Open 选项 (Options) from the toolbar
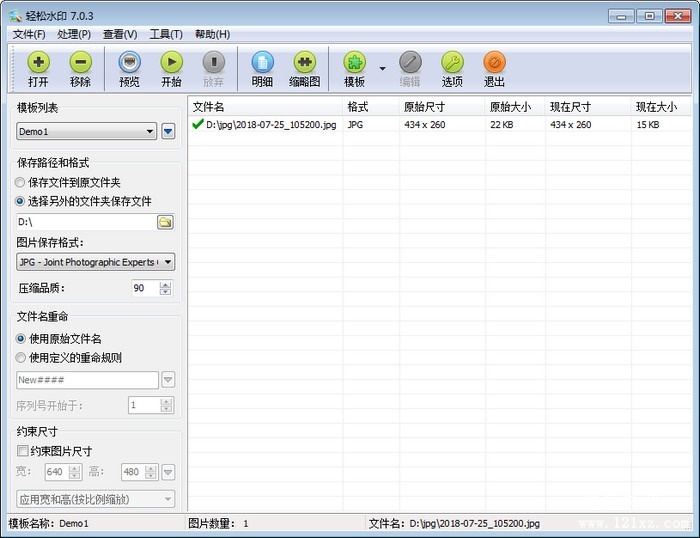700x538 pixels. pyautogui.click(x=452, y=69)
